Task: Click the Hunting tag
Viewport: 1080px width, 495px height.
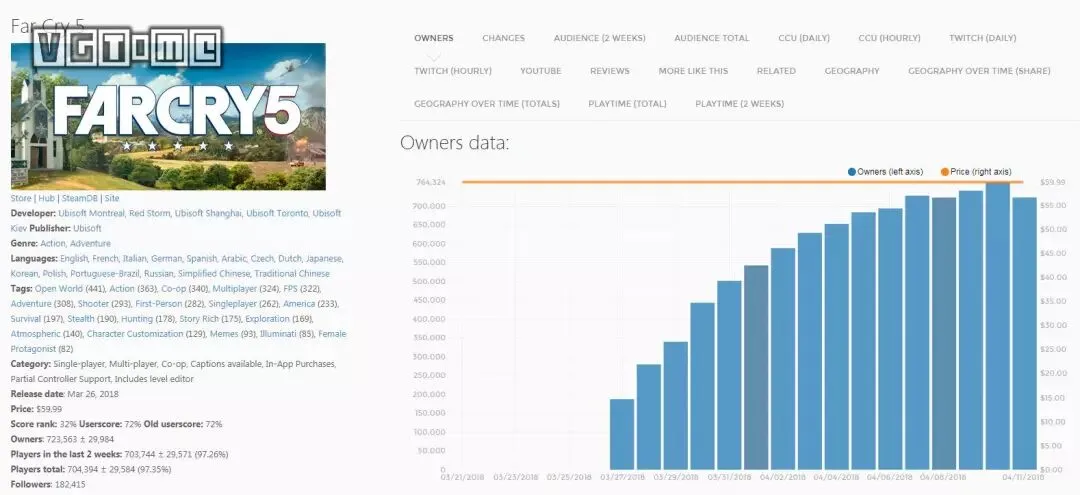Action: [x=136, y=319]
